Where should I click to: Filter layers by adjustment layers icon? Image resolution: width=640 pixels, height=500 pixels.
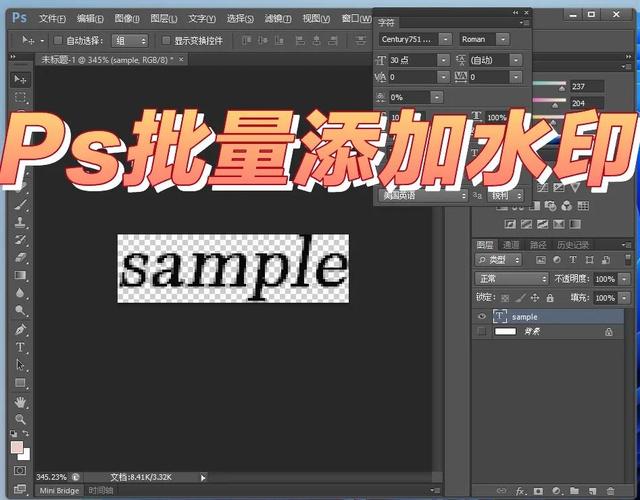pyautogui.click(x=557, y=260)
